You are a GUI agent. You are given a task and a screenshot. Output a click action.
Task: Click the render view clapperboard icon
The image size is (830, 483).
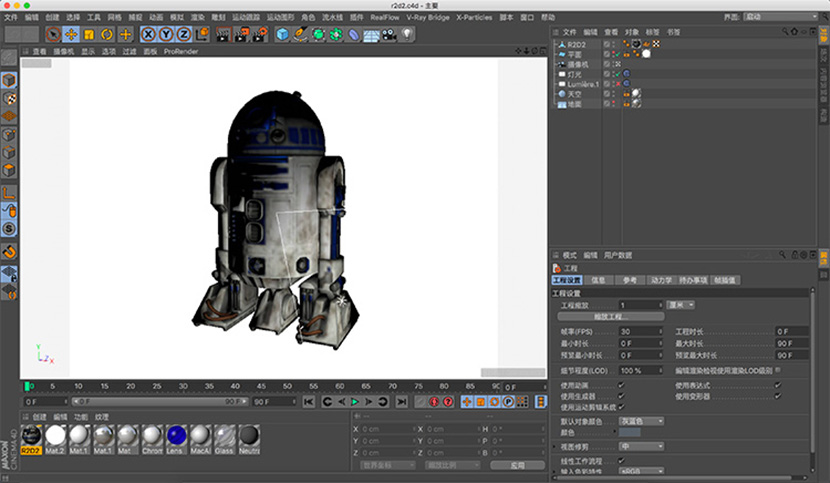click(x=224, y=34)
